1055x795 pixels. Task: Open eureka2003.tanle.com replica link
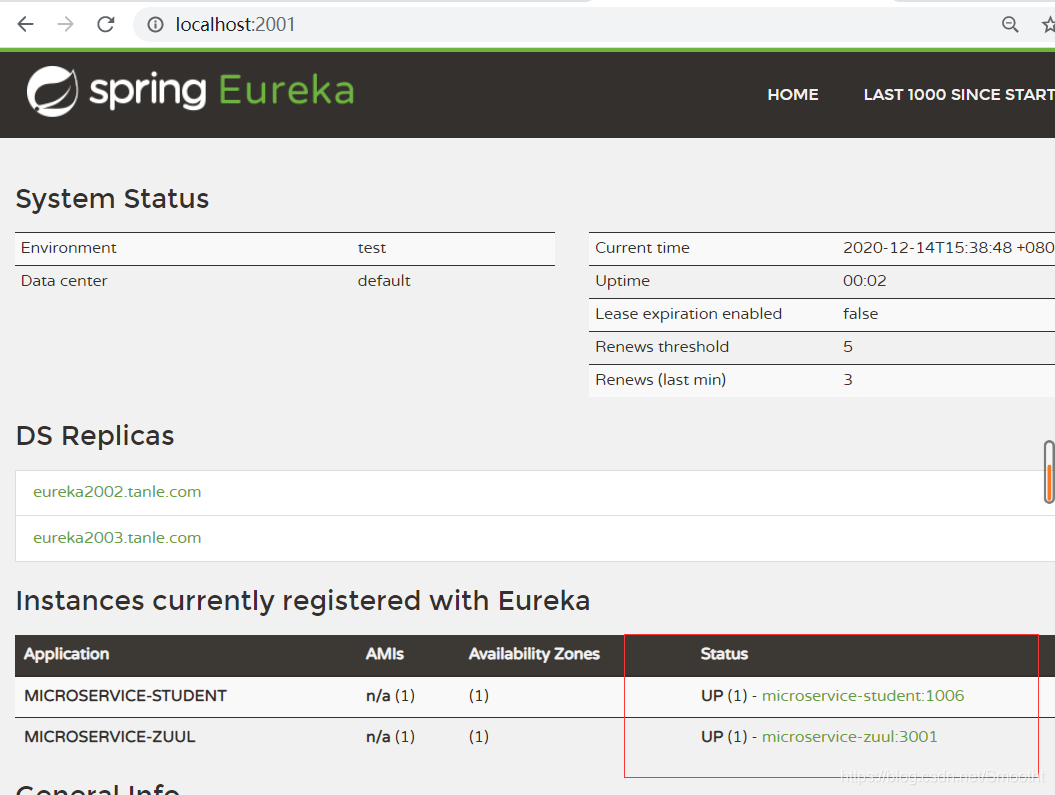[117, 537]
